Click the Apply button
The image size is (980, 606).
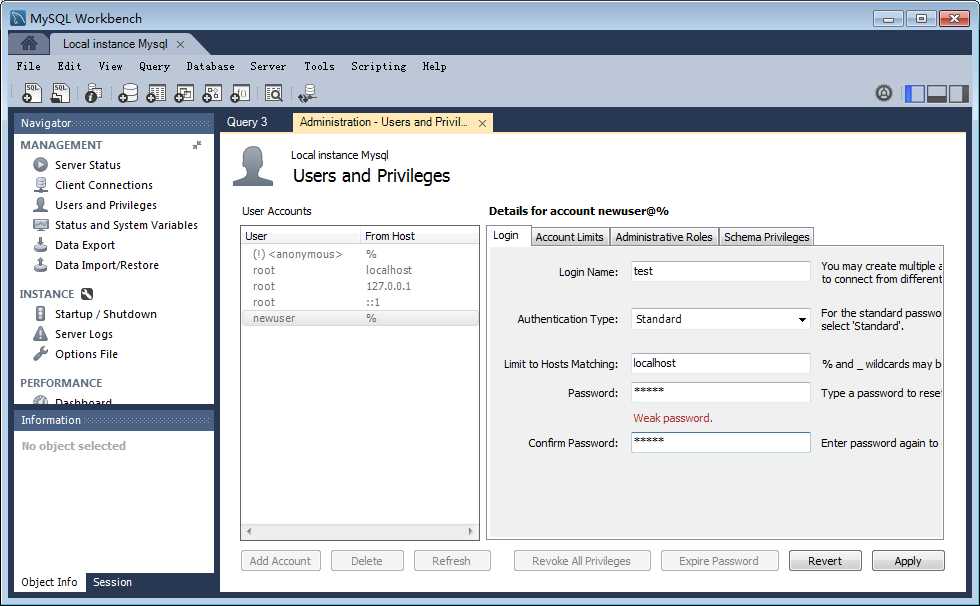tap(908, 561)
